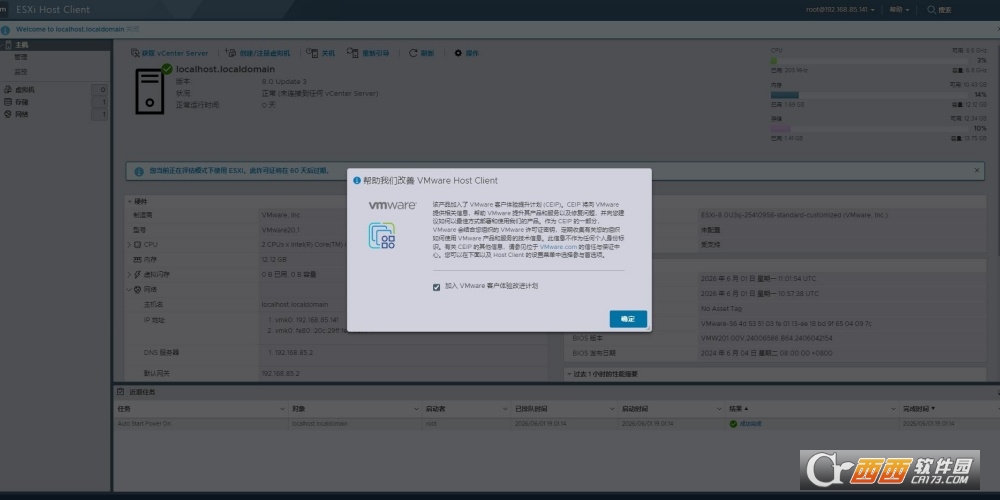Click the large host server image

(150, 92)
